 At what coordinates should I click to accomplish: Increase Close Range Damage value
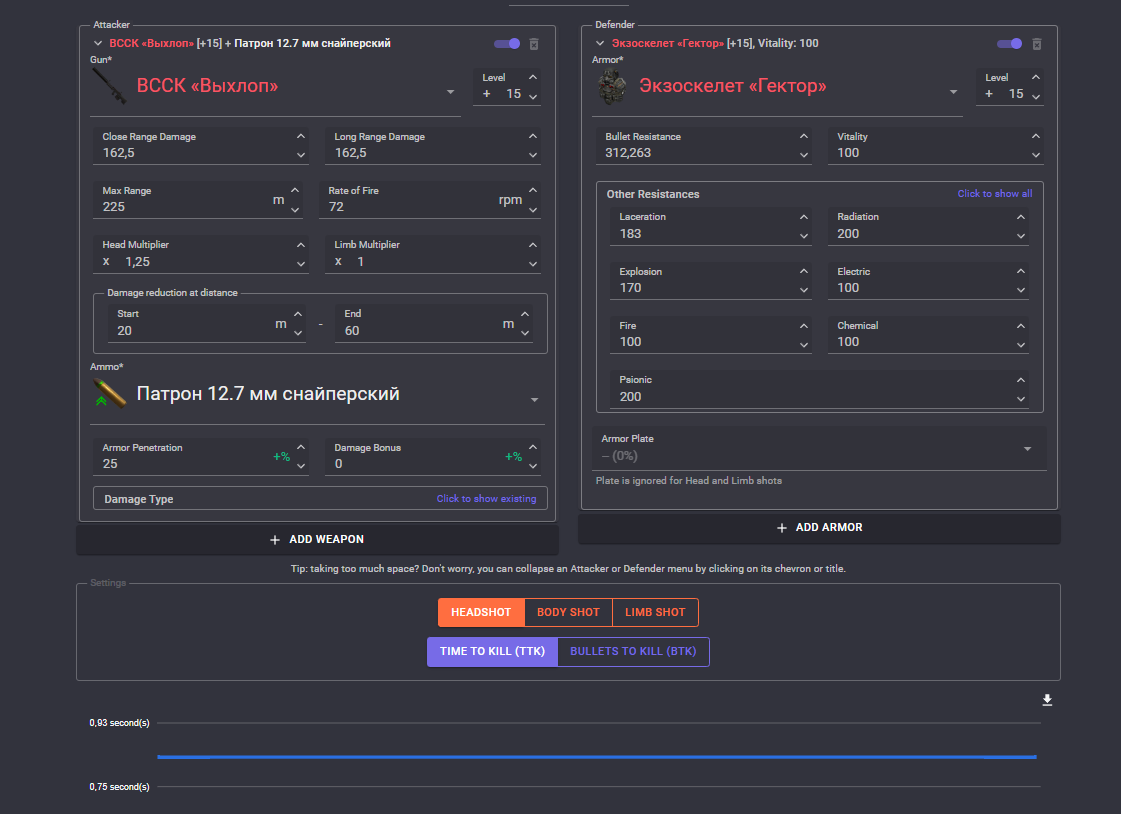click(x=301, y=136)
